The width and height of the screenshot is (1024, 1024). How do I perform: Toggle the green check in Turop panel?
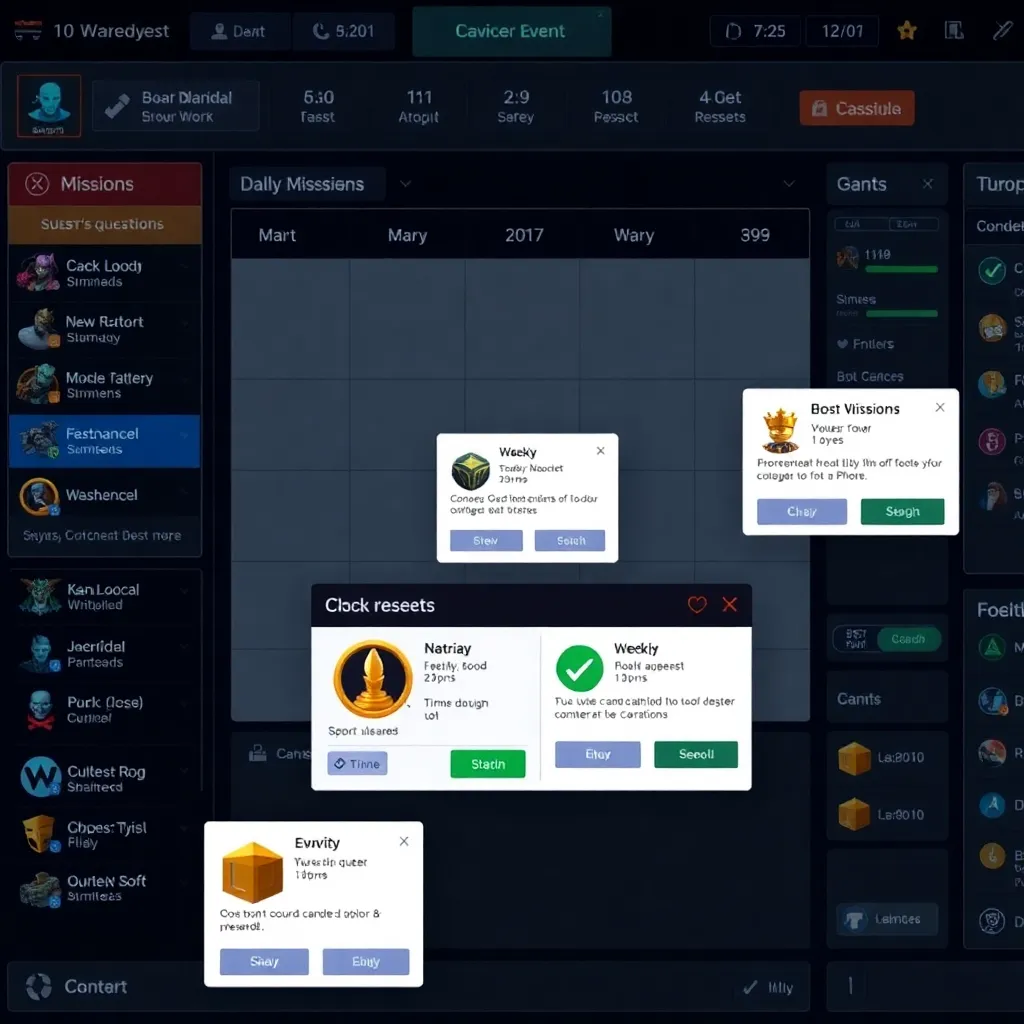(x=992, y=270)
